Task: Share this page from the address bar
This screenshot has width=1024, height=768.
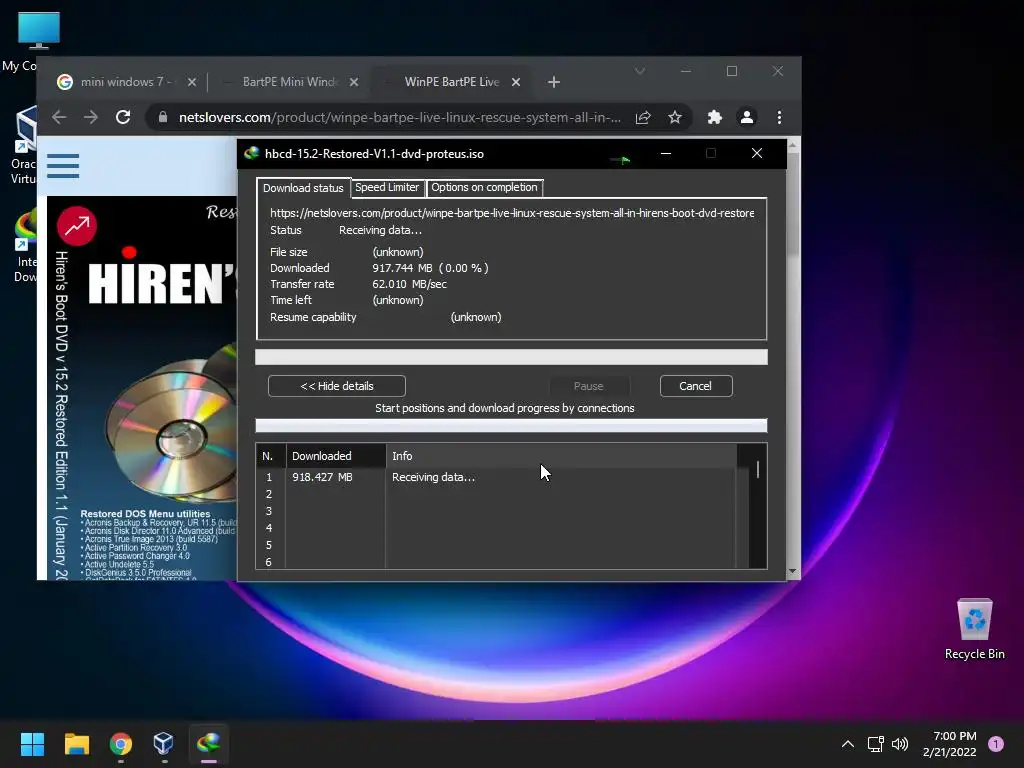Action: [643, 118]
